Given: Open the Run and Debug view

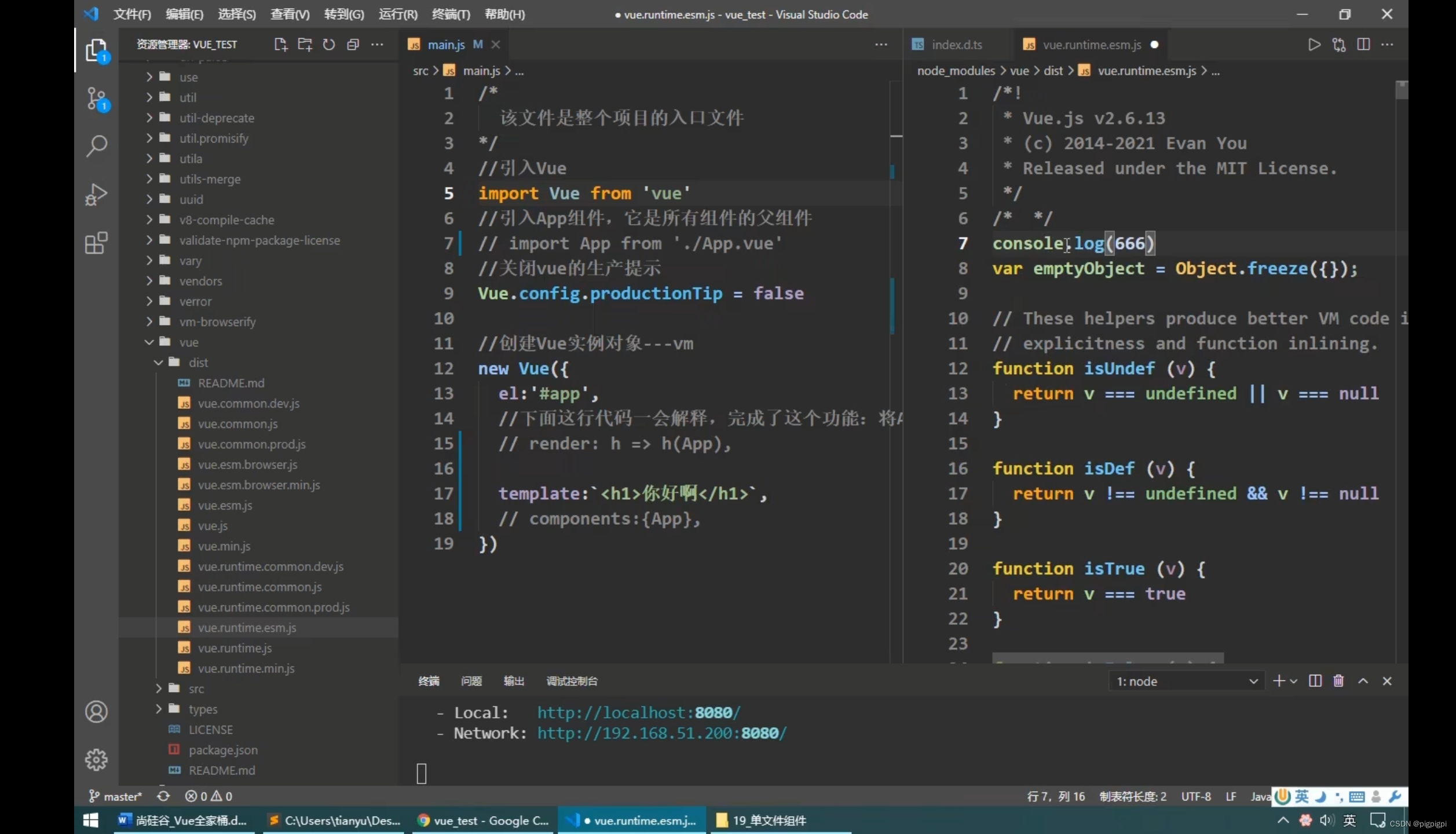Looking at the screenshot, I should click(x=96, y=195).
